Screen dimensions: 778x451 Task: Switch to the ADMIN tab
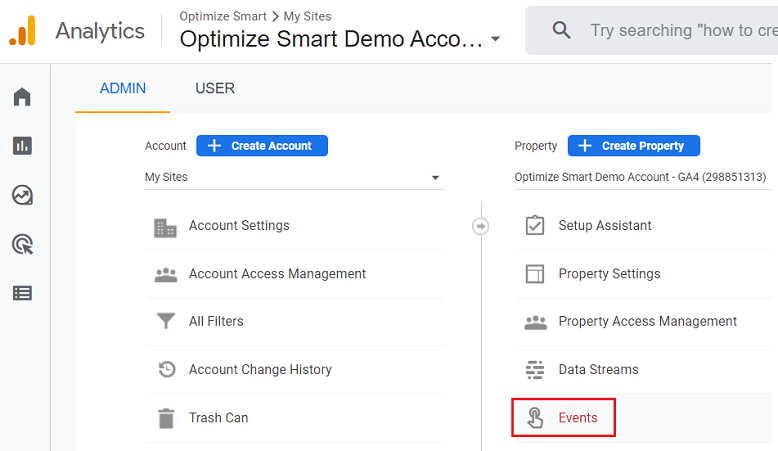[x=123, y=88]
